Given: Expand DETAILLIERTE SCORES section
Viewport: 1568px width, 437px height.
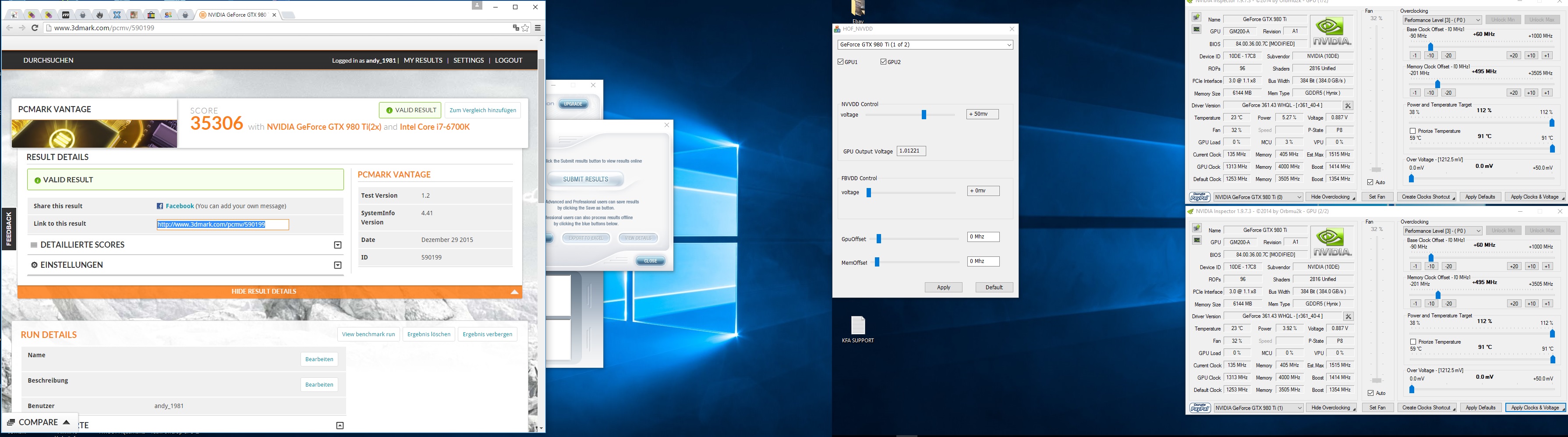Looking at the screenshot, I should point(185,245).
